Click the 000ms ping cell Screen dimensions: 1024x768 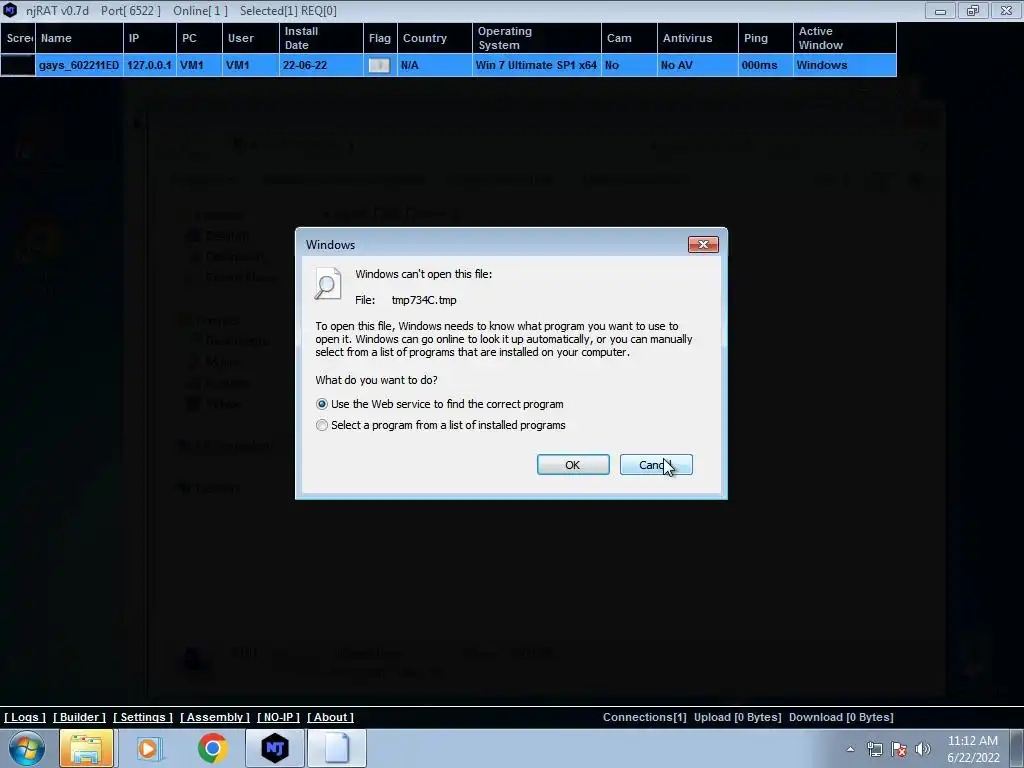765,65
